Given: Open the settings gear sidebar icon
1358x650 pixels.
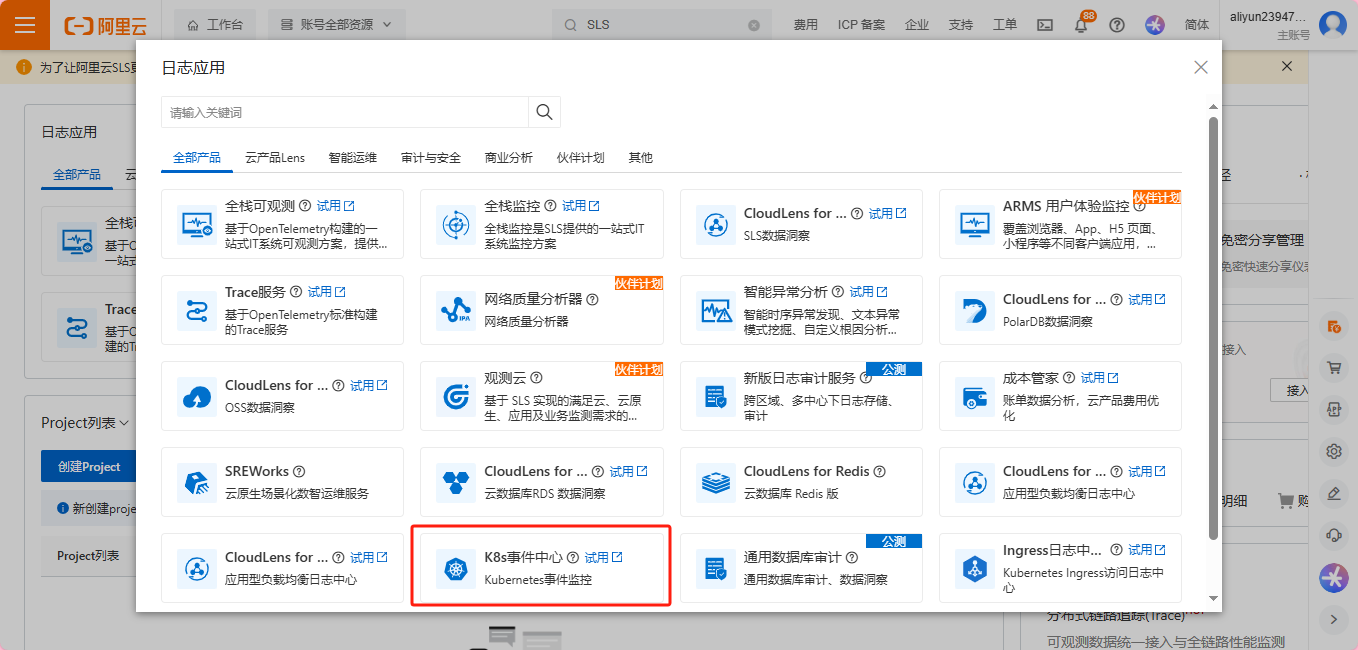Looking at the screenshot, I should (1333, 451).
